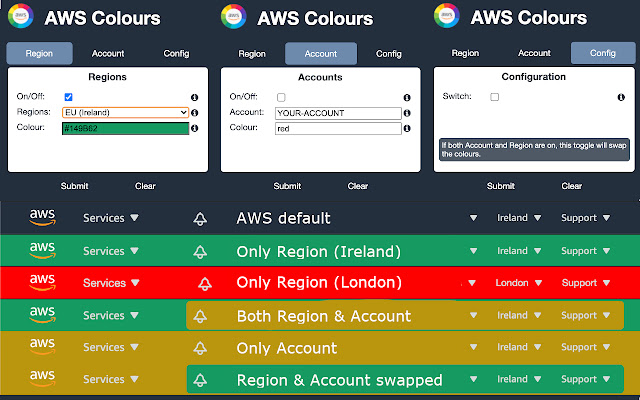The height and width of the screenshot is (400, 640).
Task: Click the info icon beside Switch option
Action: pyautogui.click(x=621, y=97)
